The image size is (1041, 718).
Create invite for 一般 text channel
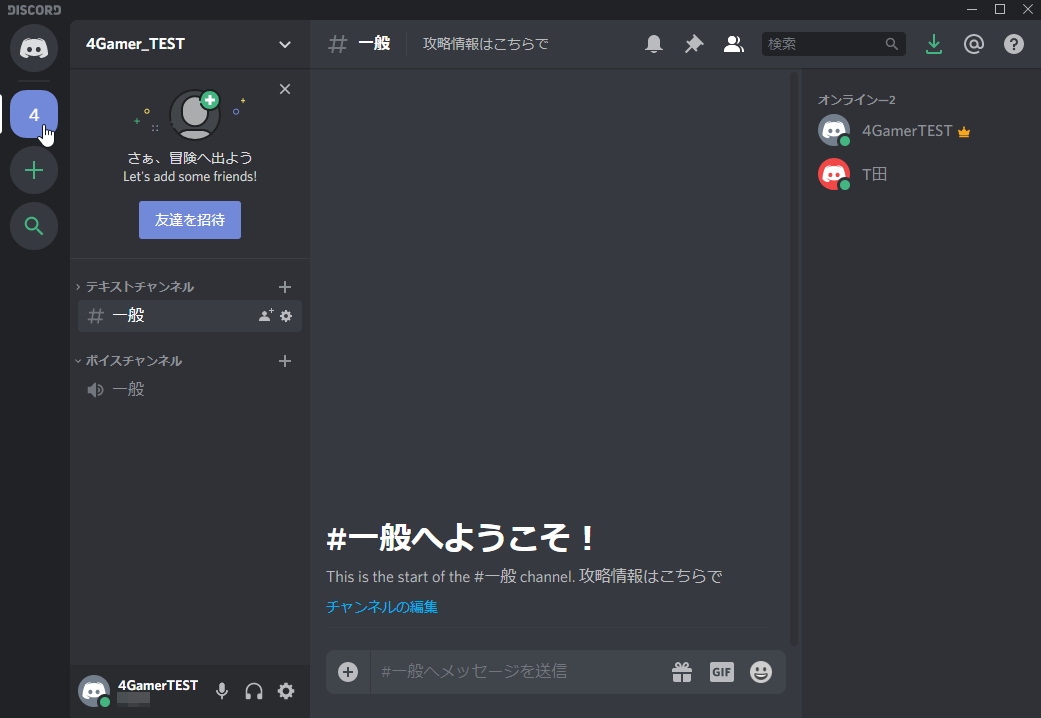click(266, 315)
